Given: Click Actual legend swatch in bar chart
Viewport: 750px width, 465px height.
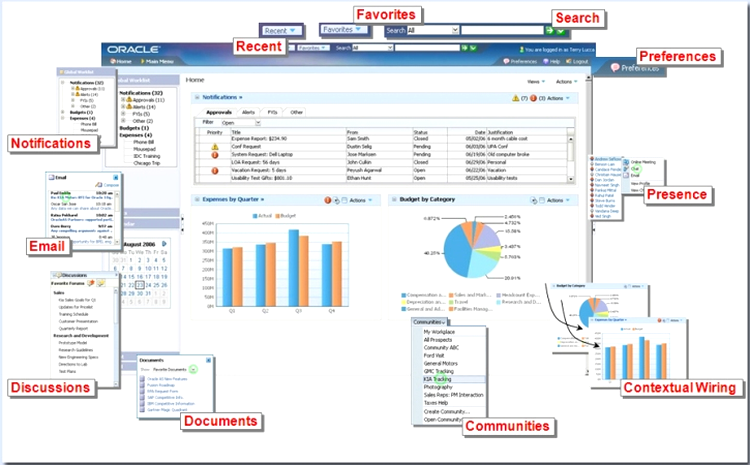Looking at the screenshot, I should click(255, 216).
